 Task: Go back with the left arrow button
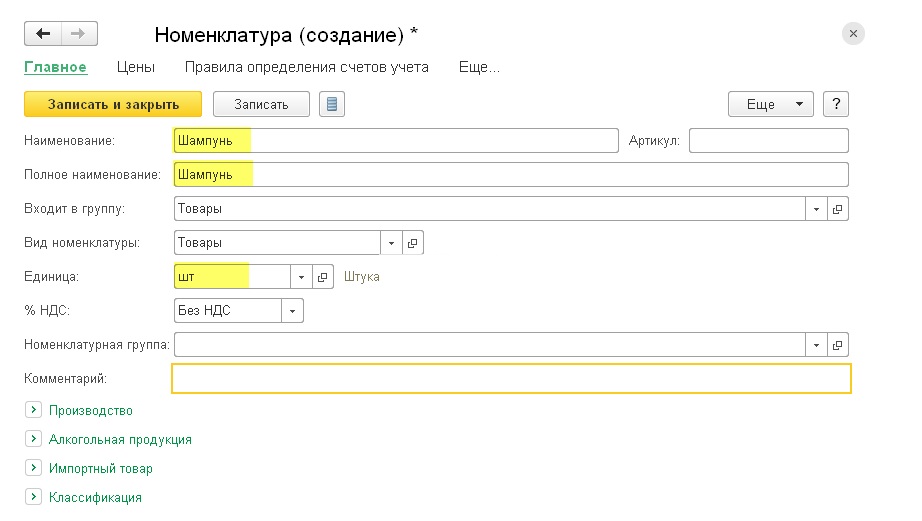43,34
